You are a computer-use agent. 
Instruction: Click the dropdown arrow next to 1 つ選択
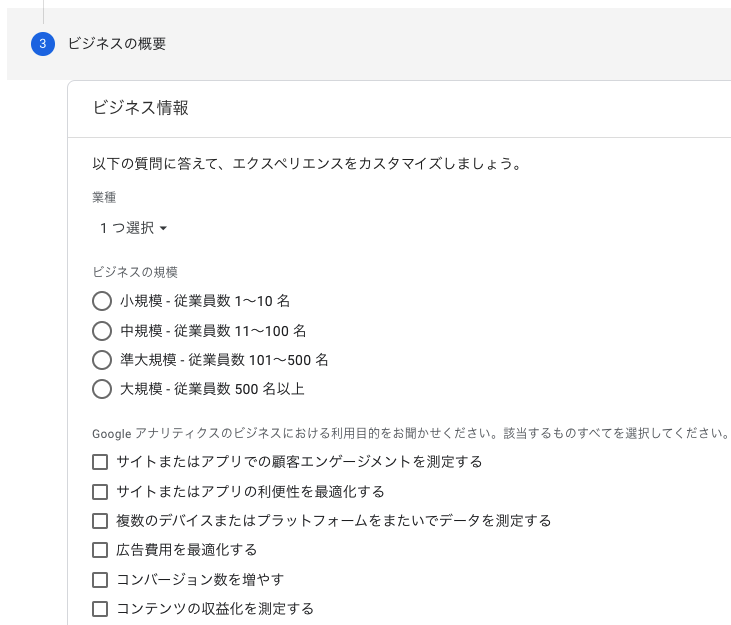tap(163, 228)
